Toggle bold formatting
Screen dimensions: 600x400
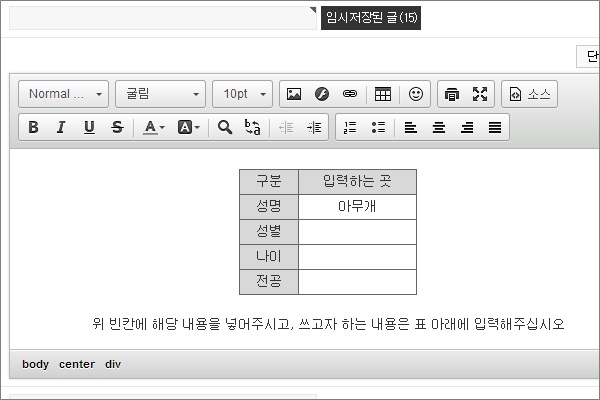pyautogui.click(x=33, y=127)
